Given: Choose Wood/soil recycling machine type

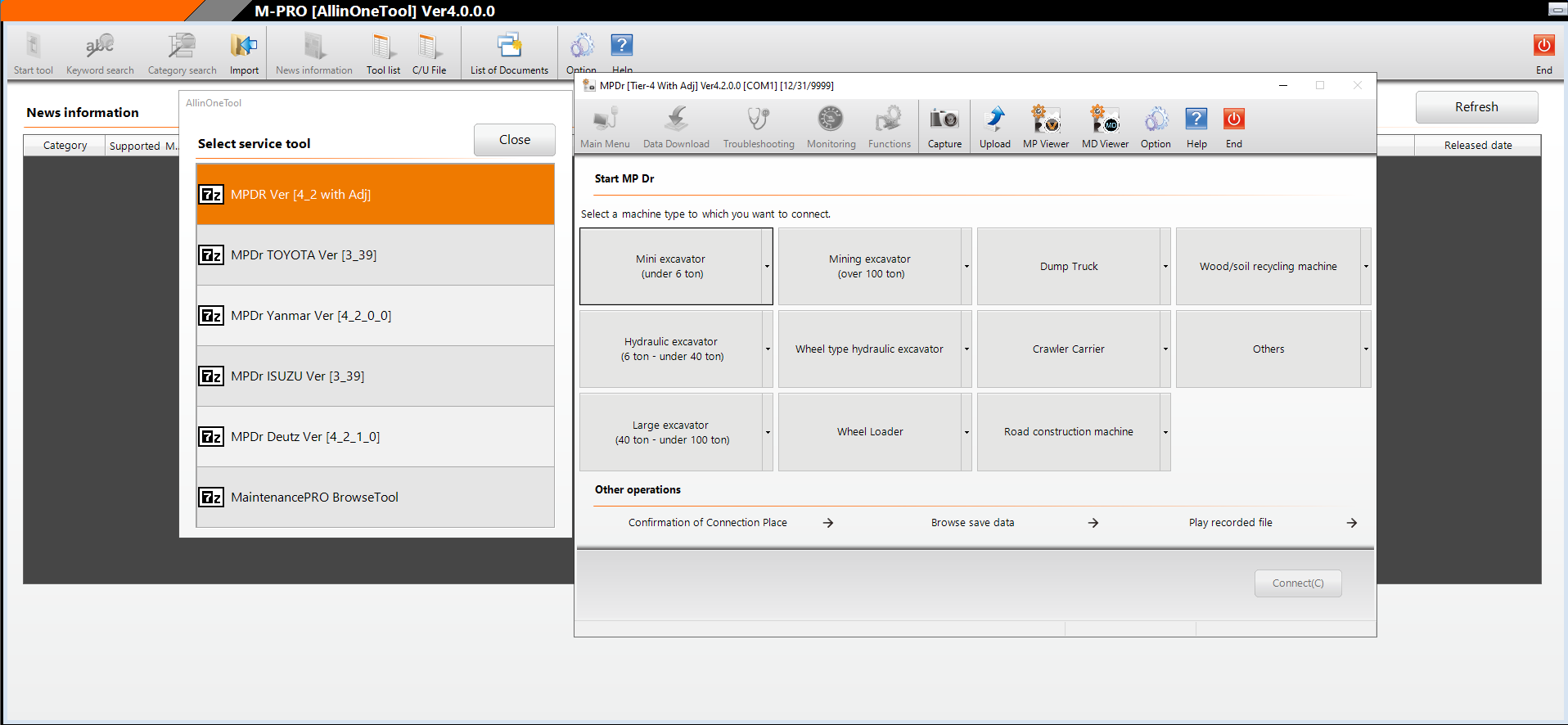Looking at the screenshot, I should (1268, 267).
